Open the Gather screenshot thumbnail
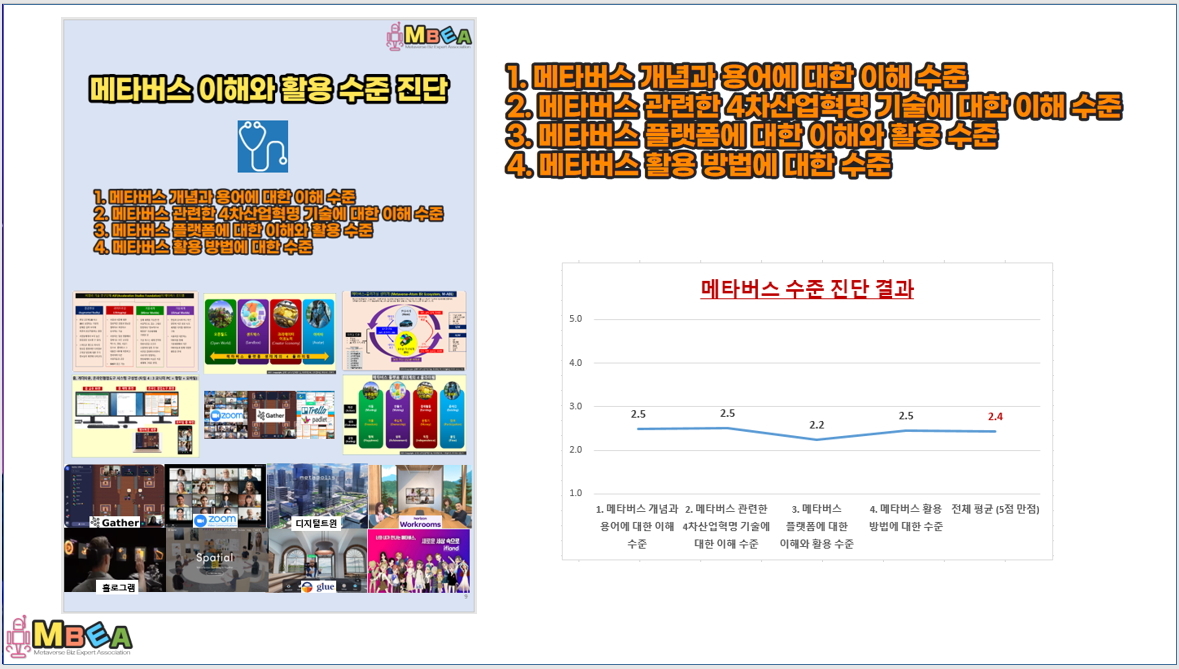 pyautogui.click(x=114, y=496)
